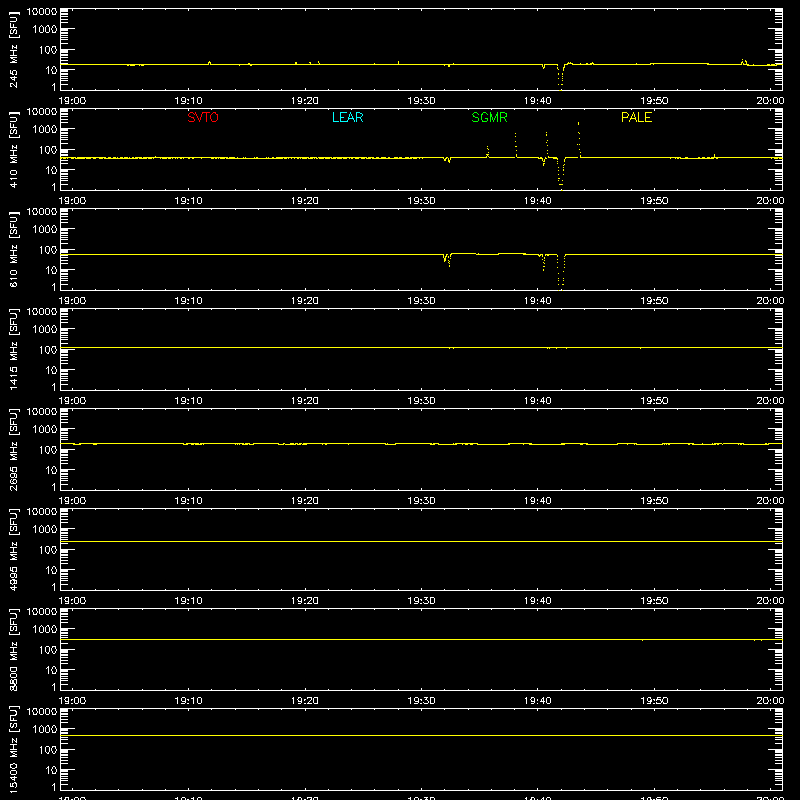Select the 8800 MHz [SFU] axis label
The width and height of the screenshot is (800, 800).
(x=14, y=649)
